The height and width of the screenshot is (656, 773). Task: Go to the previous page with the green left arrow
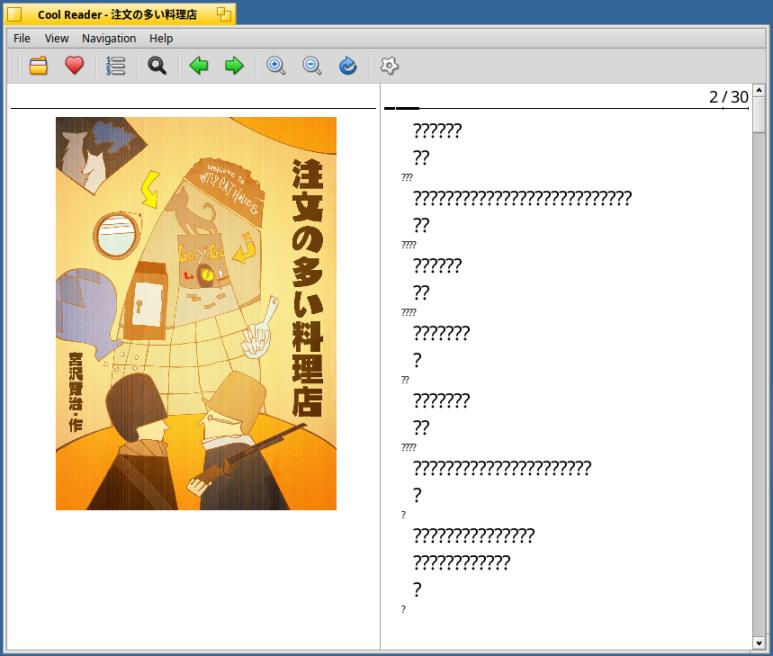pyautogui.click(x=199, y=66)
